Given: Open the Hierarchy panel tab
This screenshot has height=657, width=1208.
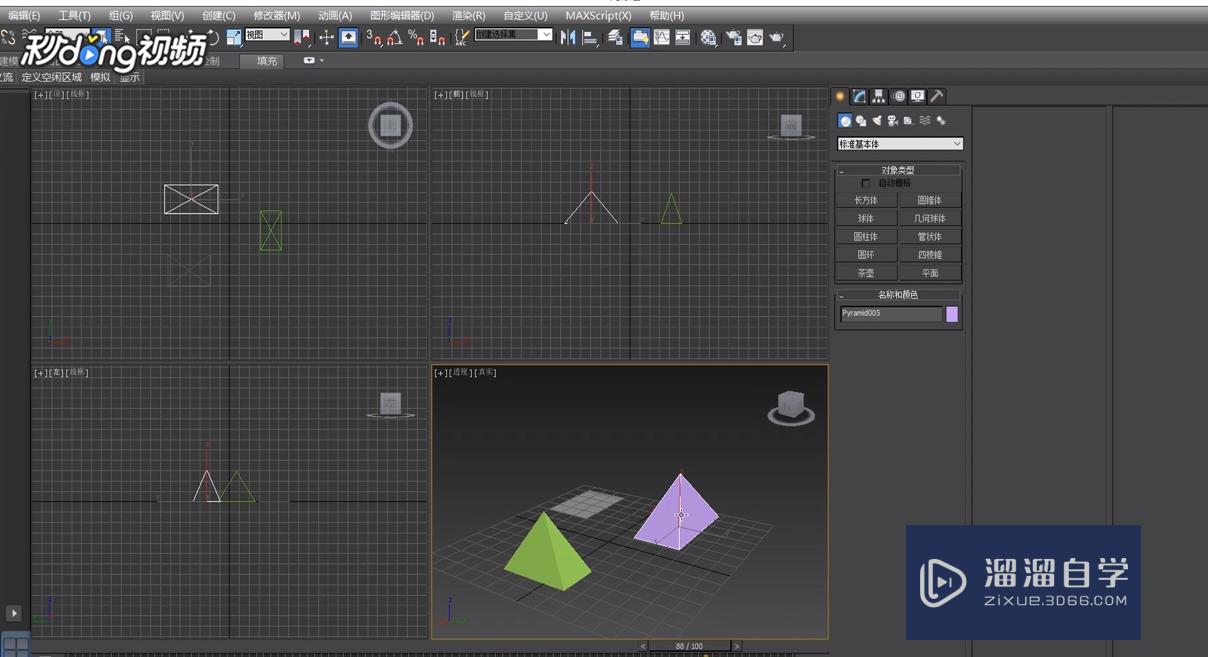Looking at the screenshot, I should point(878,97).
